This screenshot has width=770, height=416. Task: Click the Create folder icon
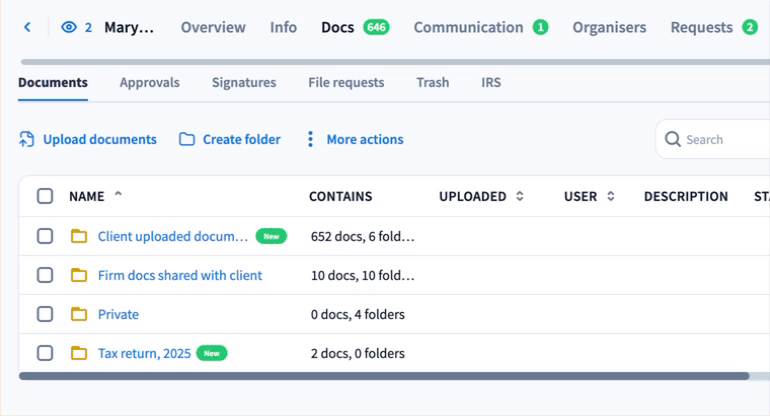(x=187, y=140)
